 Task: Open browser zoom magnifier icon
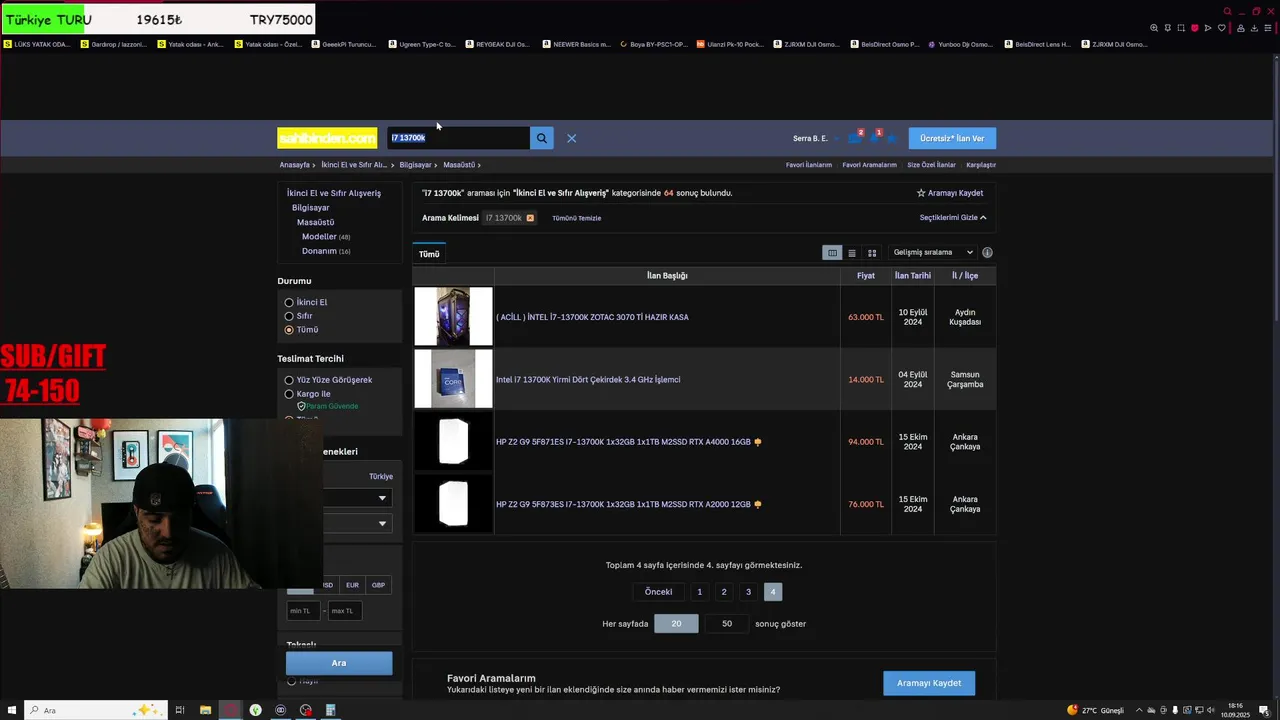click(1154, 28)
